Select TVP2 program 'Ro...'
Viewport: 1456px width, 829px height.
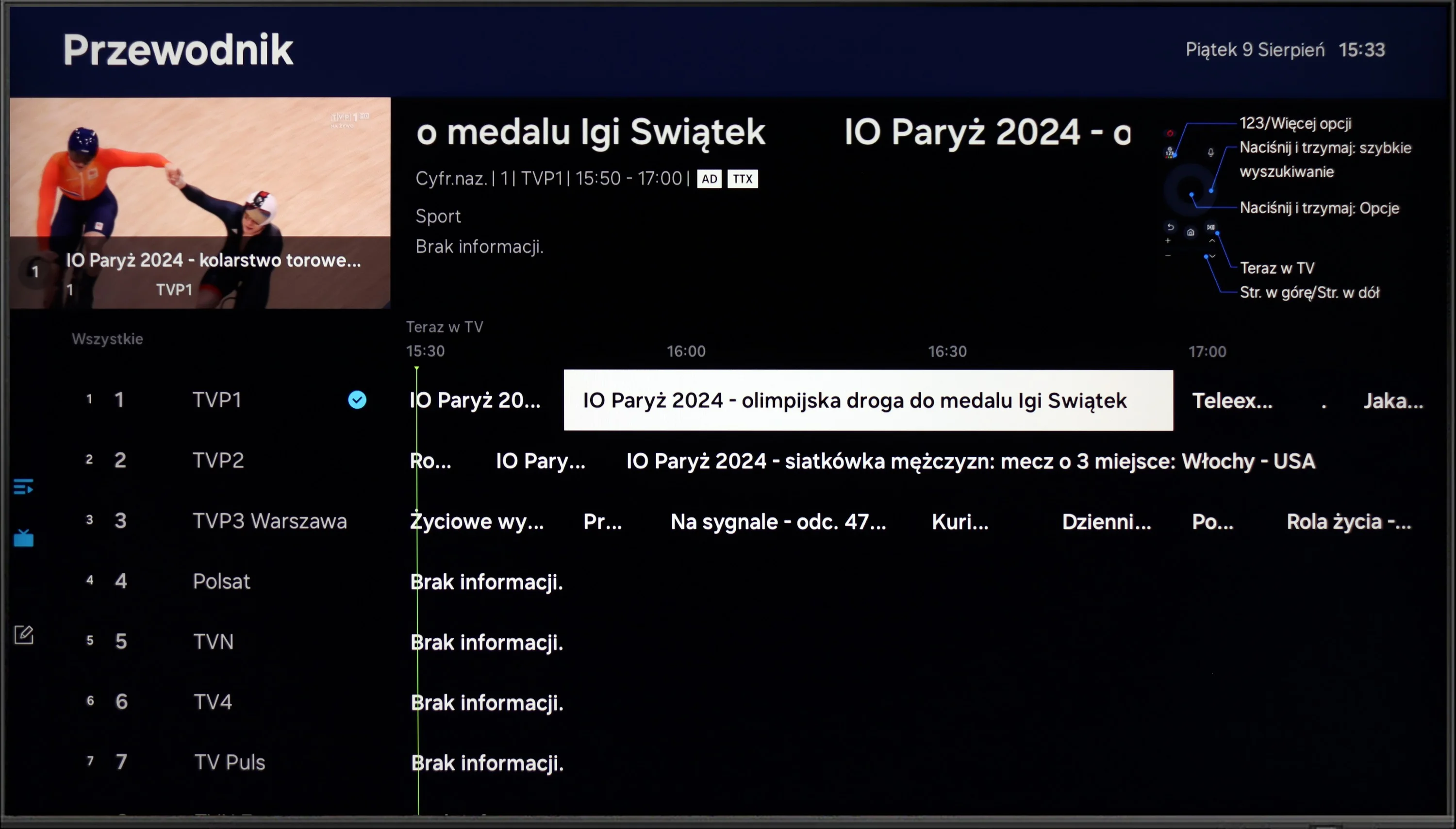click(x=430, y=461)
